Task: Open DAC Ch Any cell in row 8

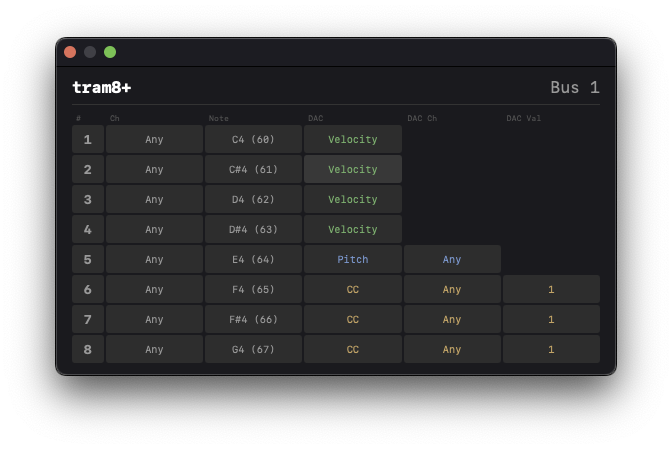Action: click(452, 349)
